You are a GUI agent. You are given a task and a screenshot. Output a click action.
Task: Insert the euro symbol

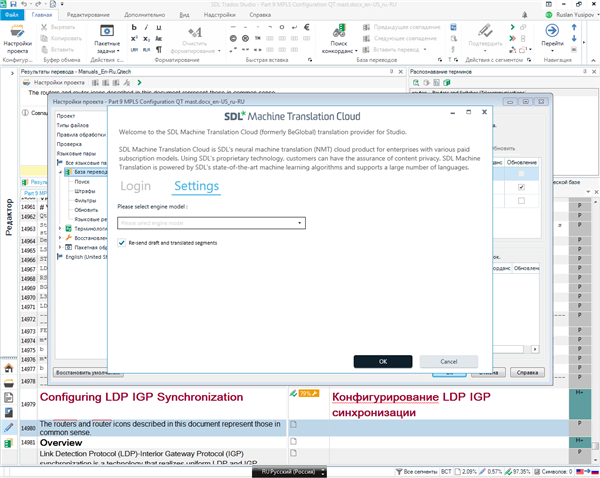[x=307, y=27]
